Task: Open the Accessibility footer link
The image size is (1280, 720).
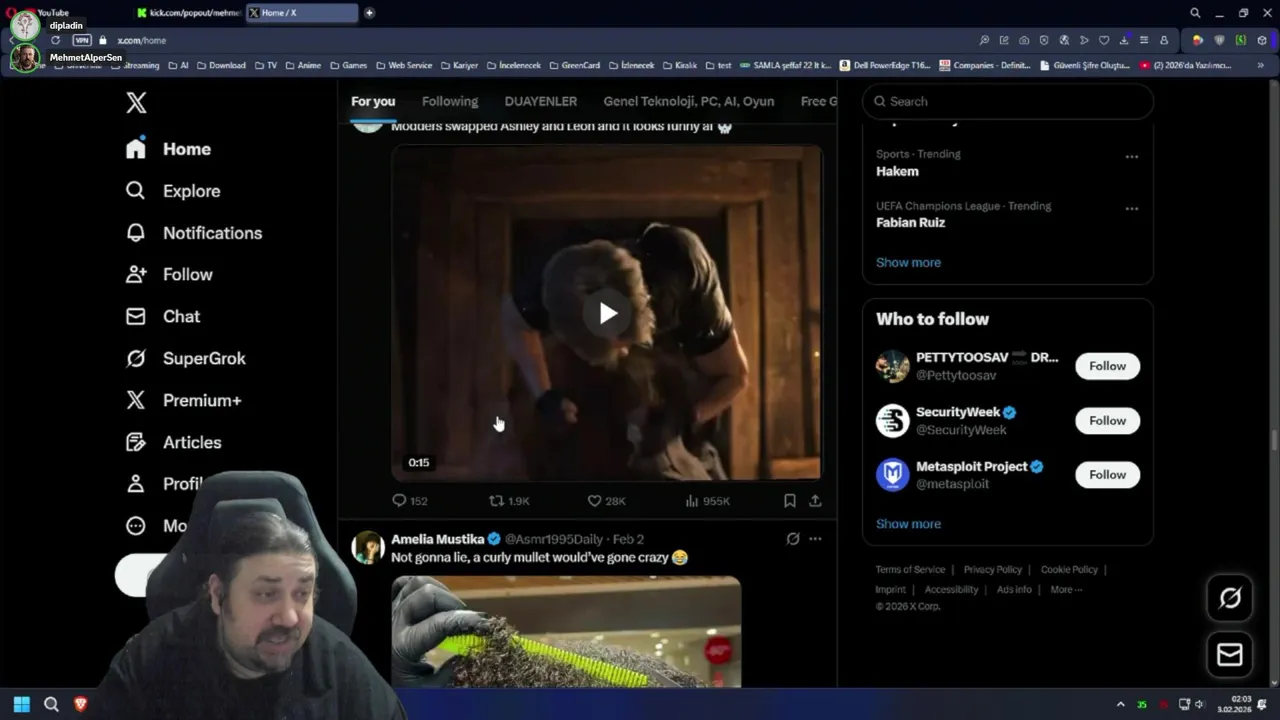Action: pyautogui.click(x=951, y=590)
